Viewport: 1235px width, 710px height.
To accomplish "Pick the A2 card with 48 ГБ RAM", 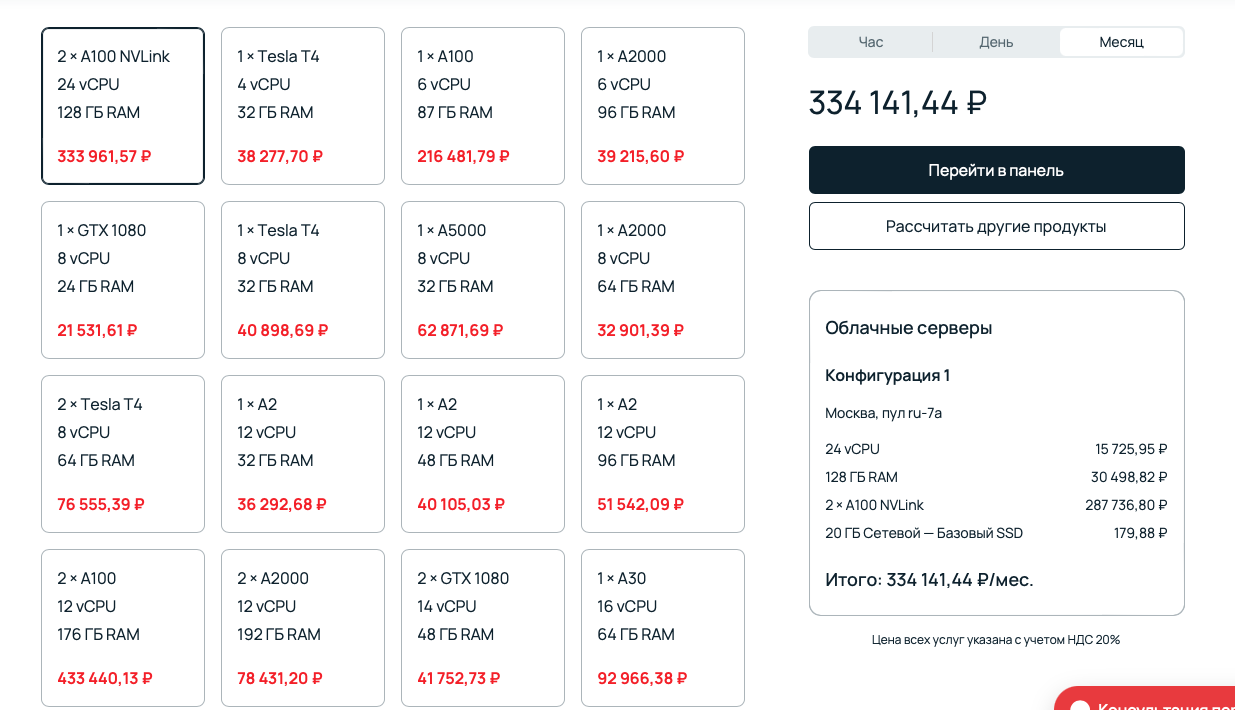I will click(483, 454).
